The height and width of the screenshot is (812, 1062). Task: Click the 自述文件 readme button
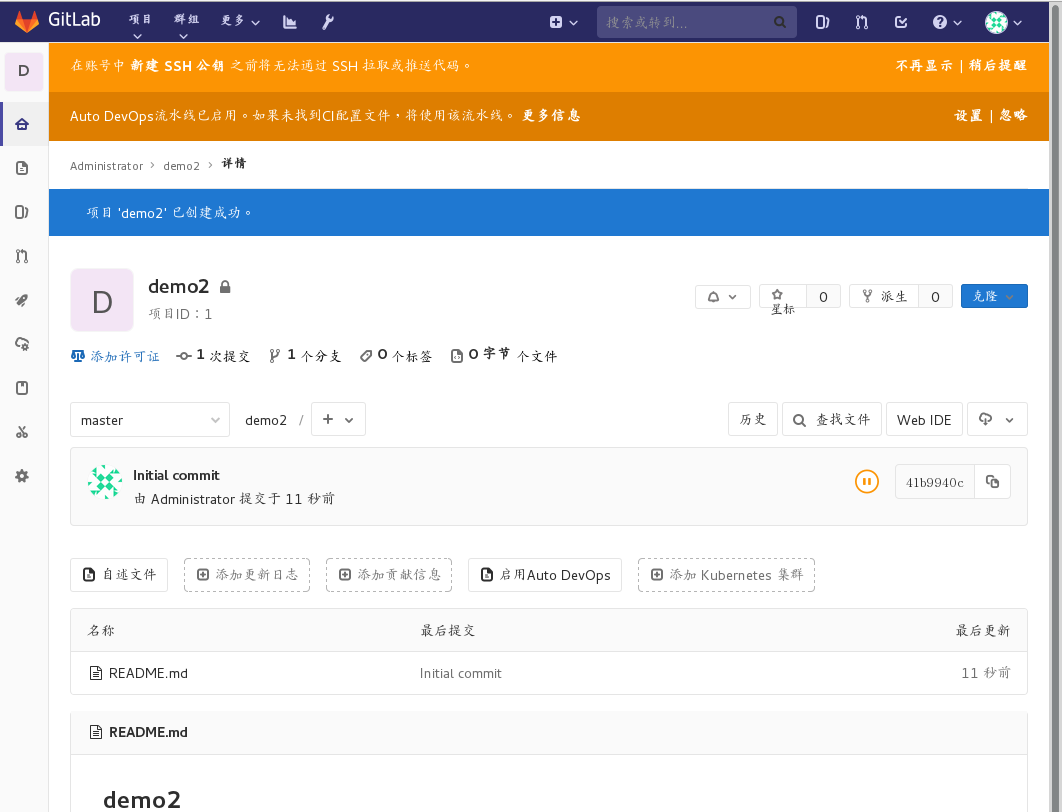pyautogui.click(x=119, y=575)
